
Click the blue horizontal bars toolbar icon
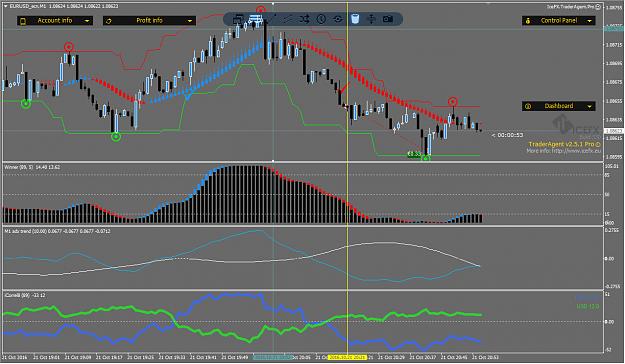[x=255, y=19]
